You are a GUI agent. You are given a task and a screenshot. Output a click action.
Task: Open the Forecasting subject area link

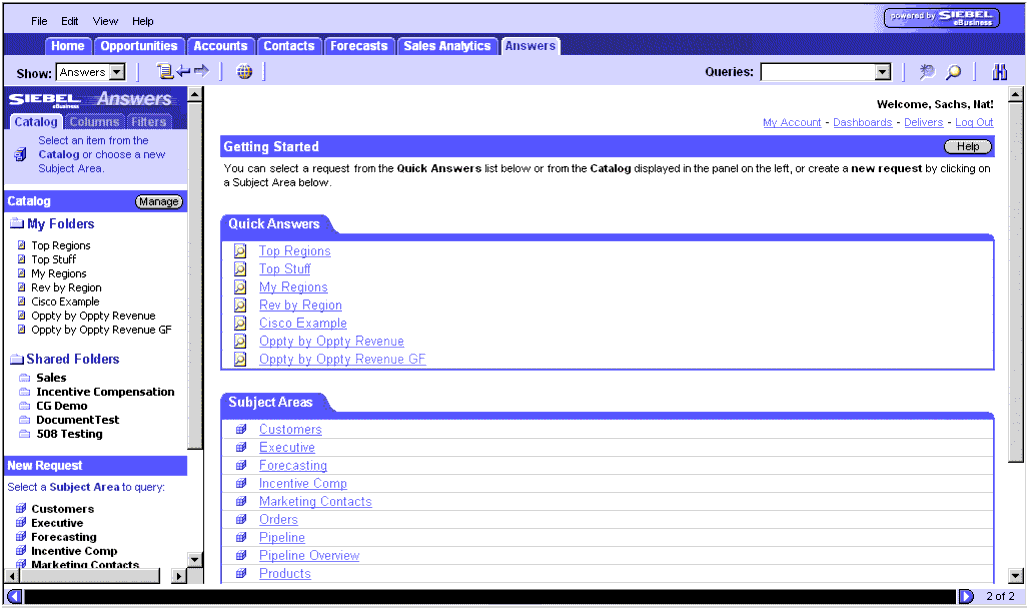click(x=293, y=466)
